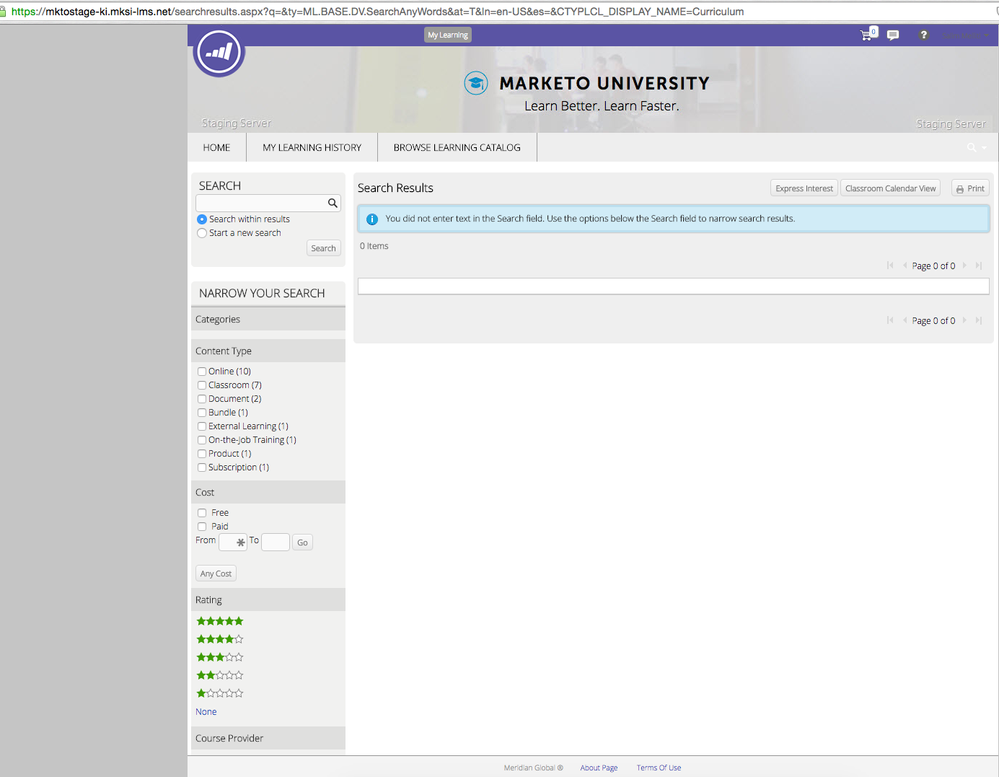This screenshot has width=999, height=777.
Task: Check the Bundle (1) content type
Action: point(202,413)
